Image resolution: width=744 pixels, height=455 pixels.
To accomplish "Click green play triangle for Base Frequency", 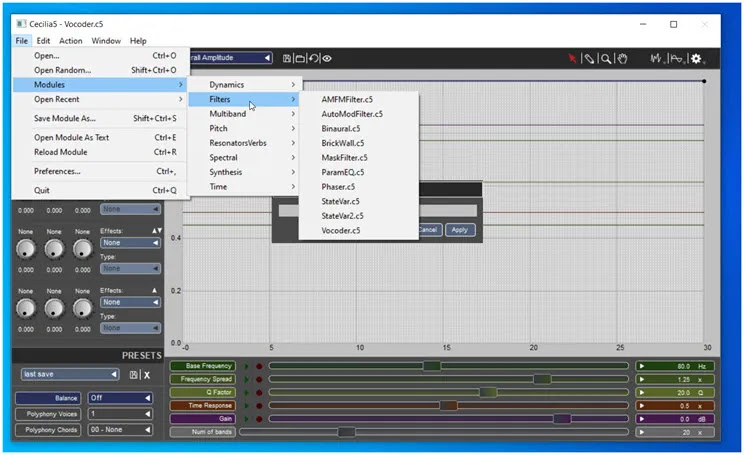I will (x=246, y=366).
